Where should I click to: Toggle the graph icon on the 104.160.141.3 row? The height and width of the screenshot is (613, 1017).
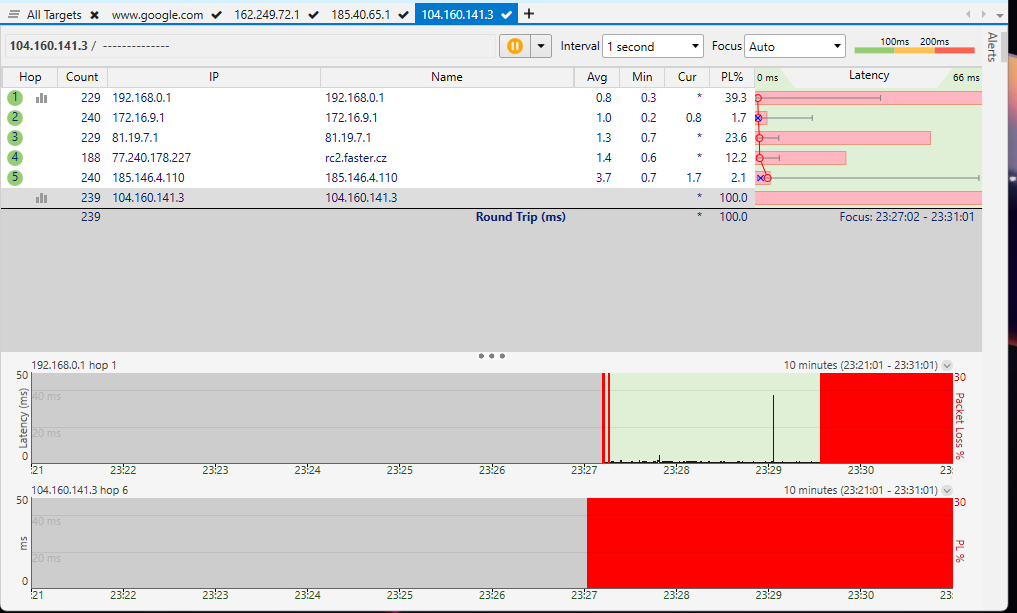[x=42, y=198]
